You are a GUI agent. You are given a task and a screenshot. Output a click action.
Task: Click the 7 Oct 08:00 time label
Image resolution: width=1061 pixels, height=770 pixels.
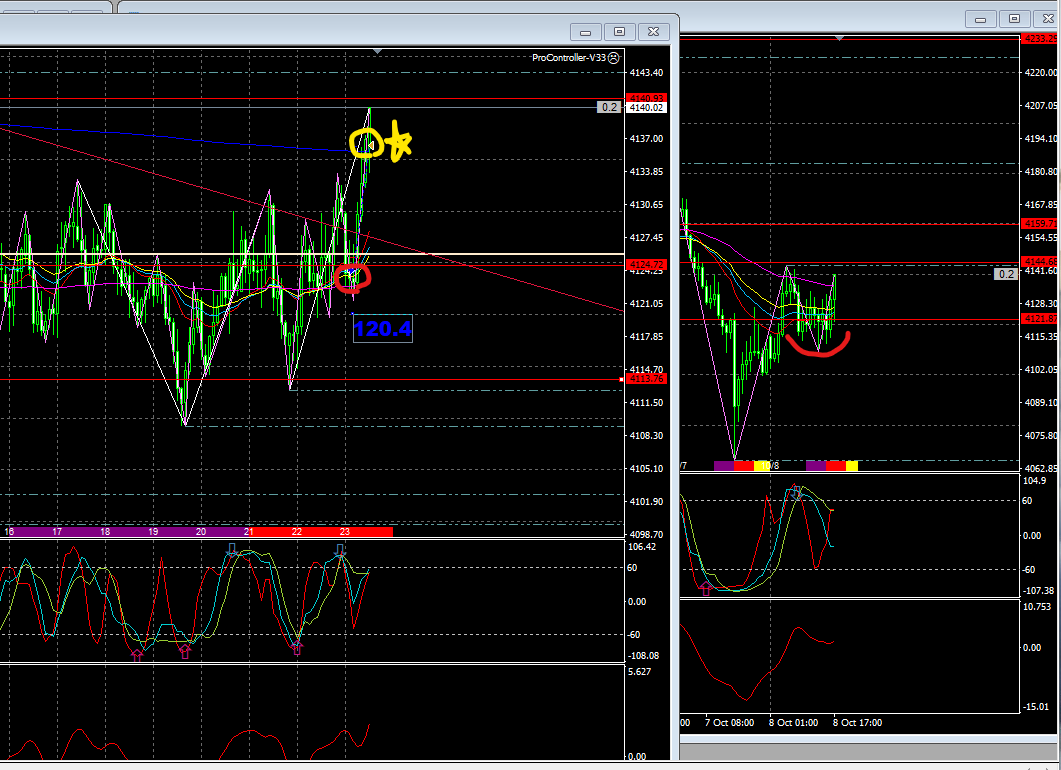coord(729,723)
